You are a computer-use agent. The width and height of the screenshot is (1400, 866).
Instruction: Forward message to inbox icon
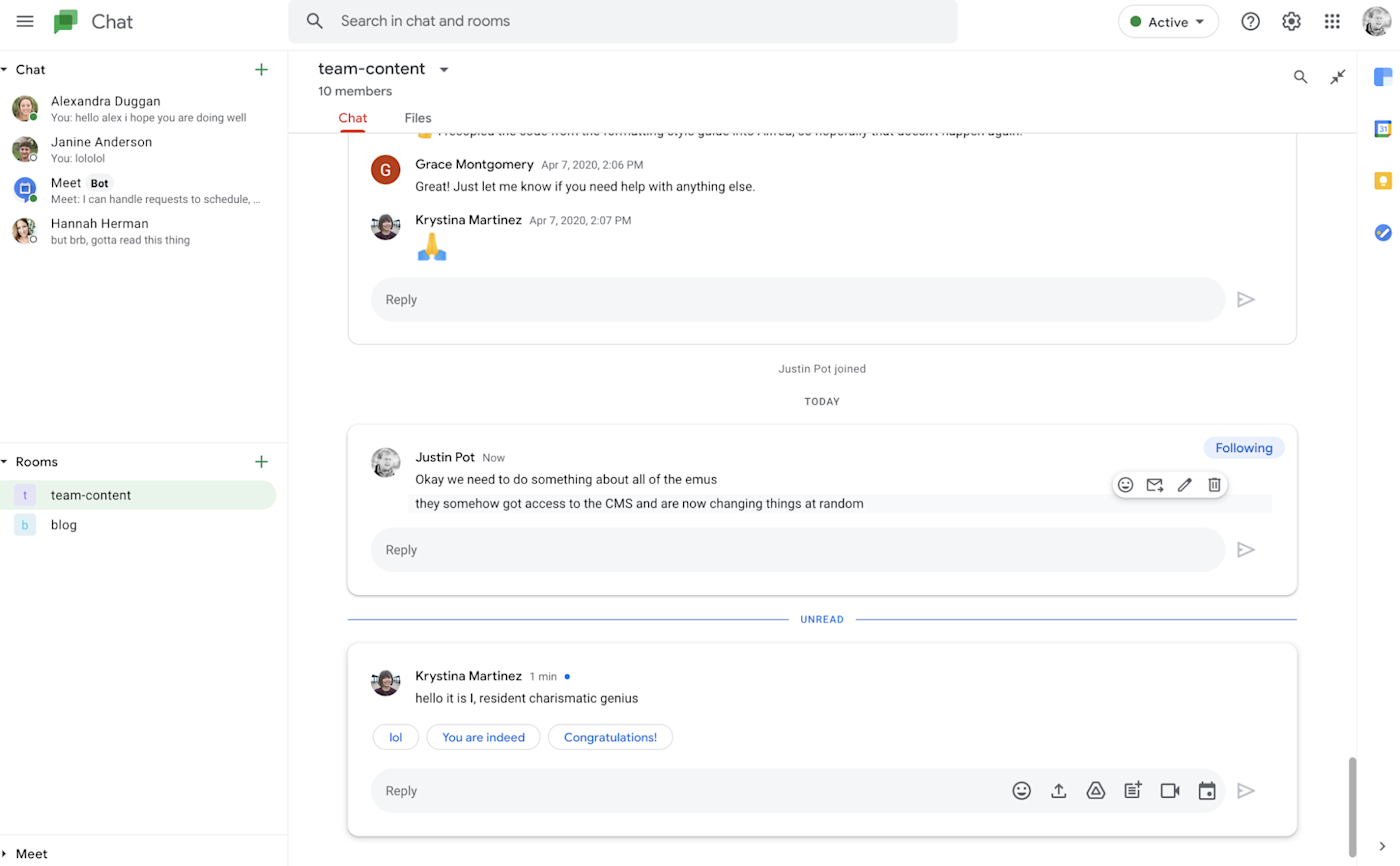(x=1155, y=485)
